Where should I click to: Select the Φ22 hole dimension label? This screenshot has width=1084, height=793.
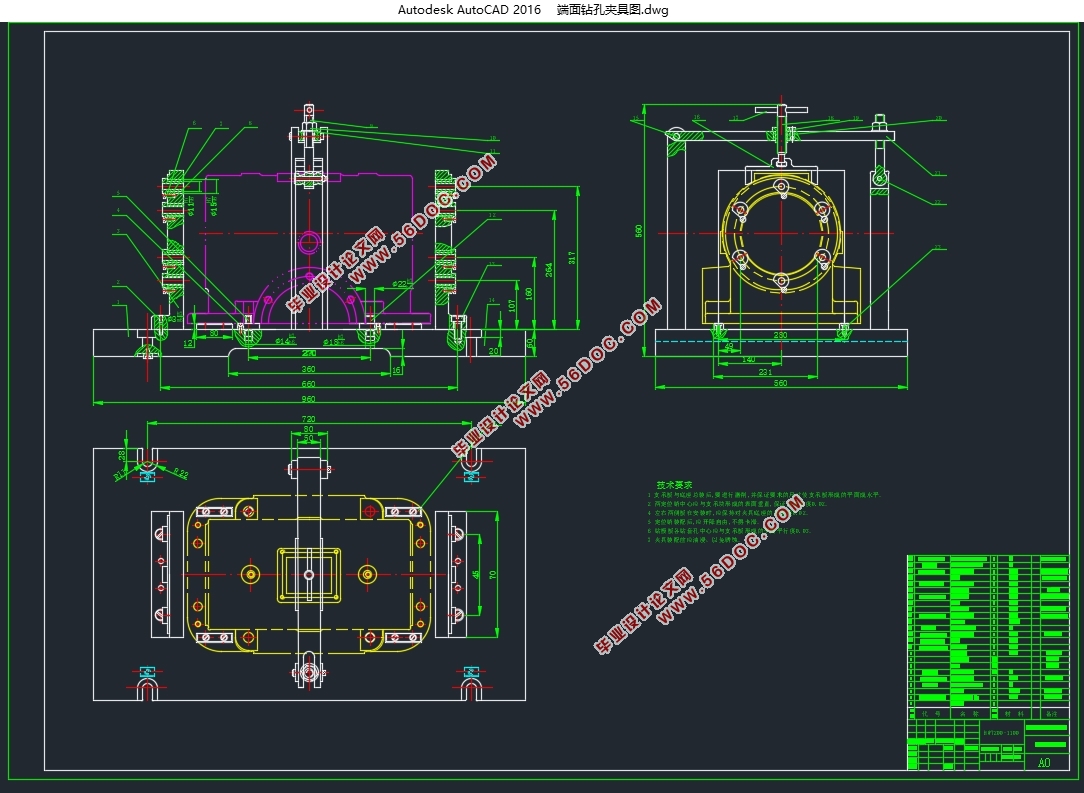pos(400,284)
